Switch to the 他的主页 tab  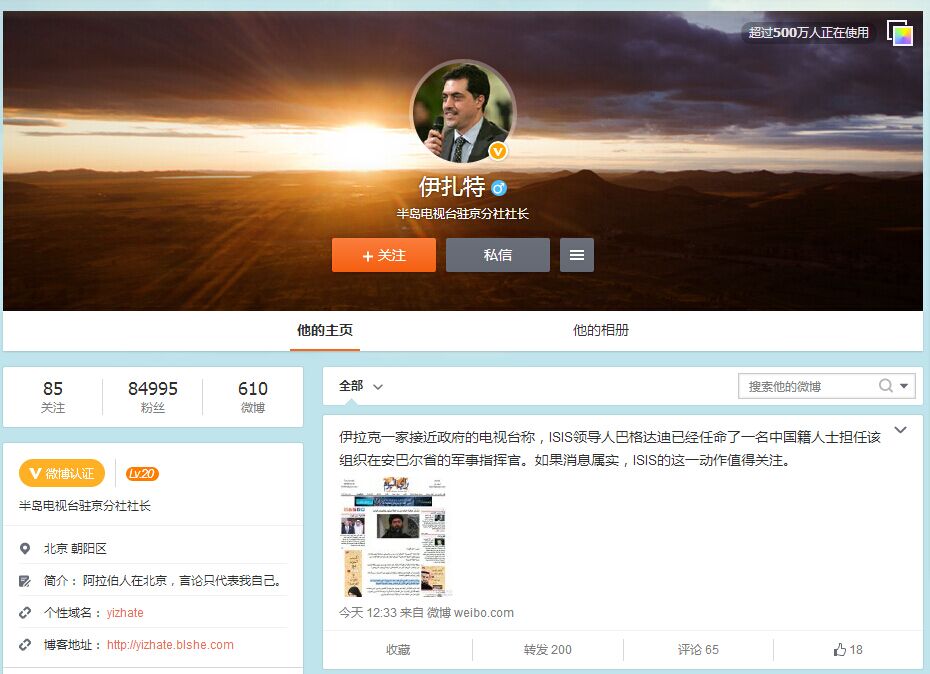(x=325, y=330)
